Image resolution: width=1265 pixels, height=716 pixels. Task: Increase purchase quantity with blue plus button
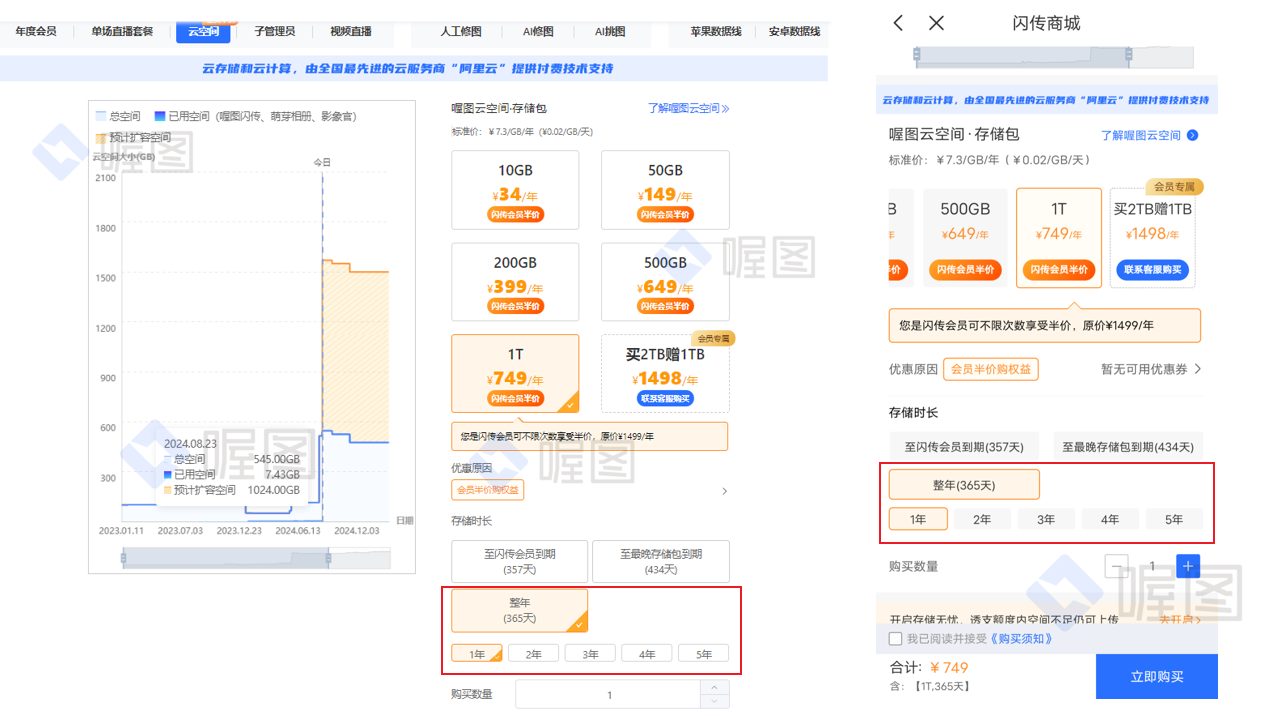[1187, 566]
